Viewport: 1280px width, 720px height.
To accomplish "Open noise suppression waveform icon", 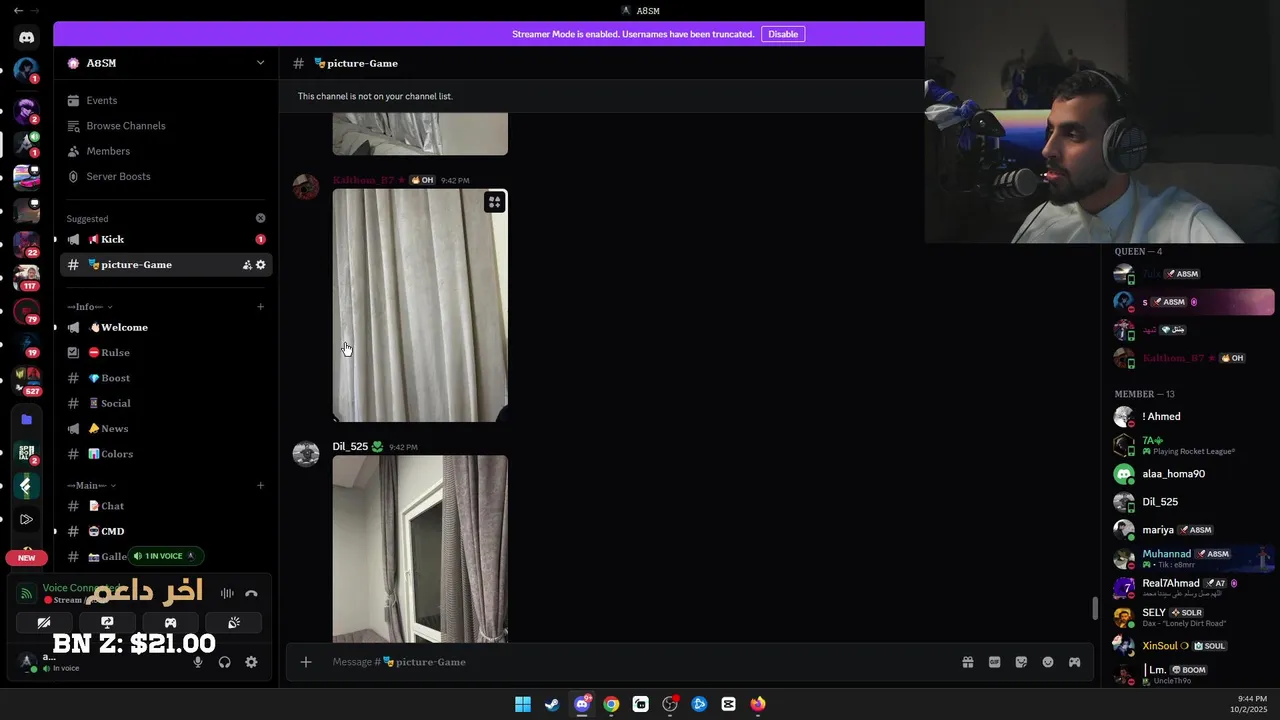I will 227,593.
